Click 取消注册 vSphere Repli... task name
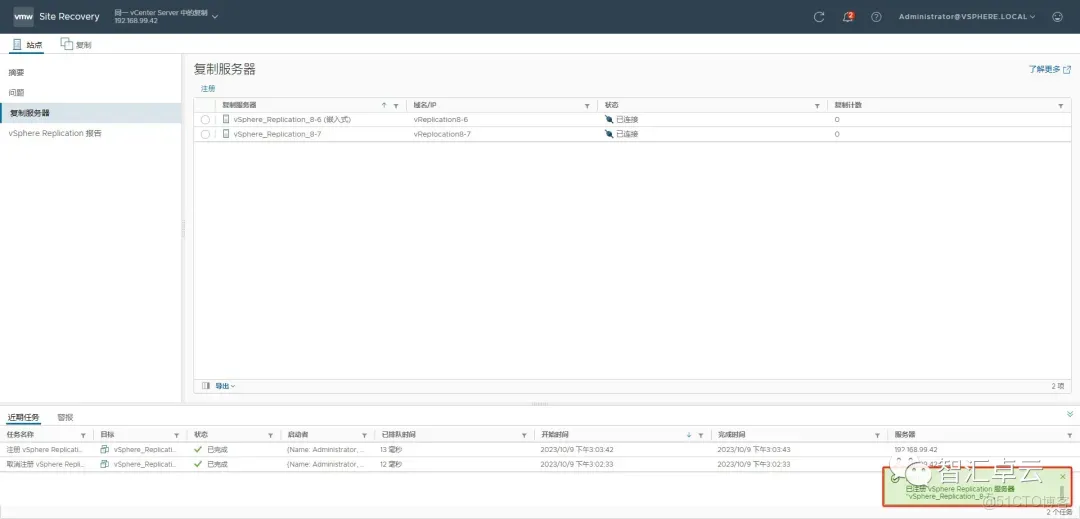 pos(45,464)
